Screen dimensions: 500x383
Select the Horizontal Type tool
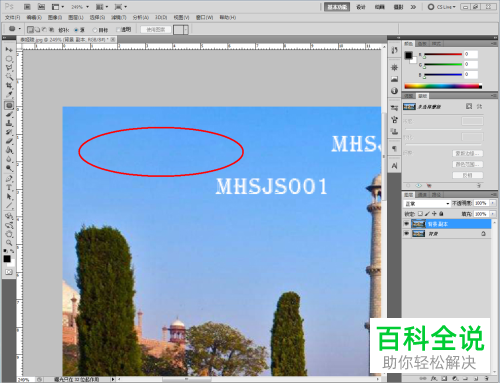click(x=9, y=188)
